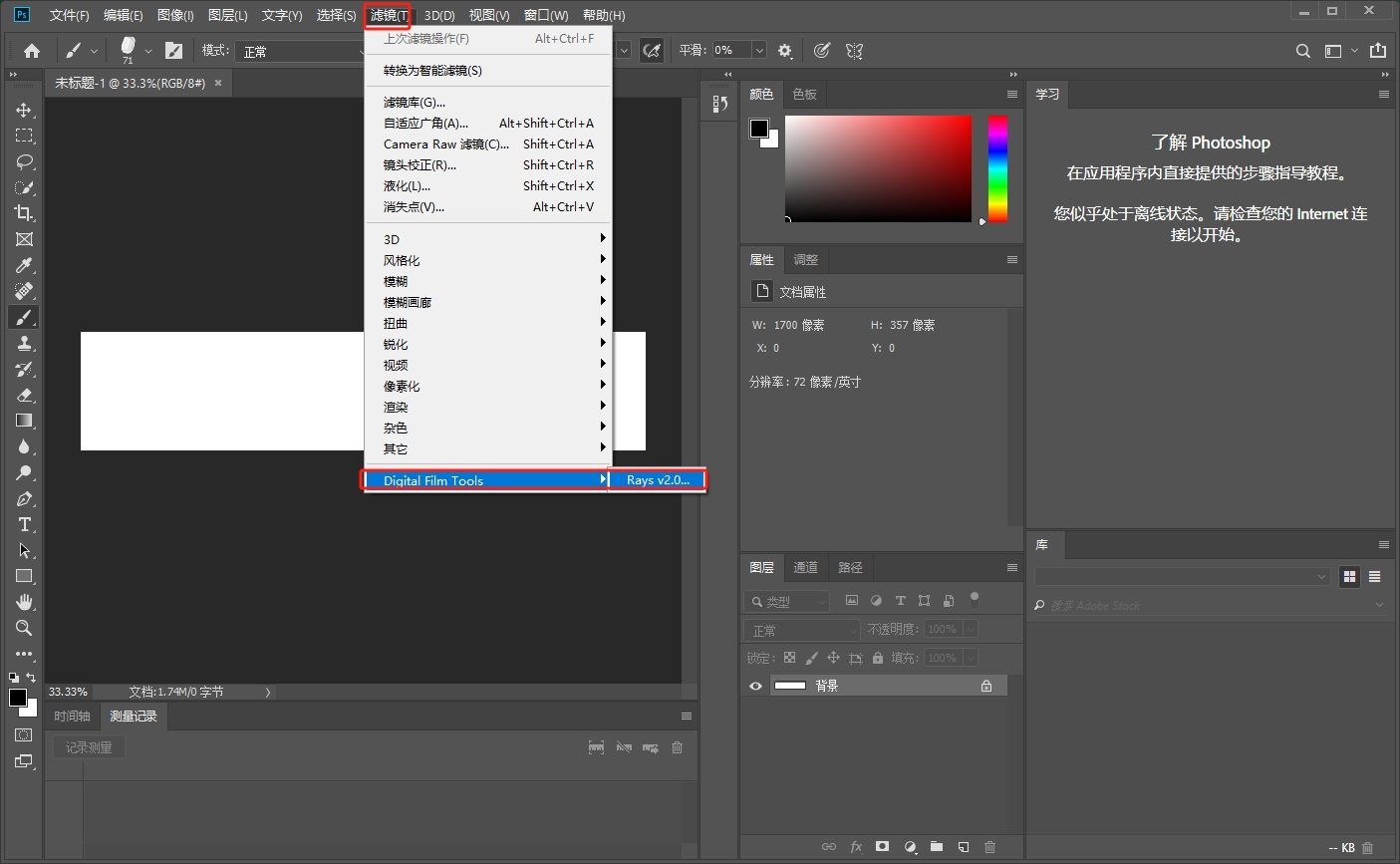Select the Spot Healing Brush tool

[x=24, y=291]
